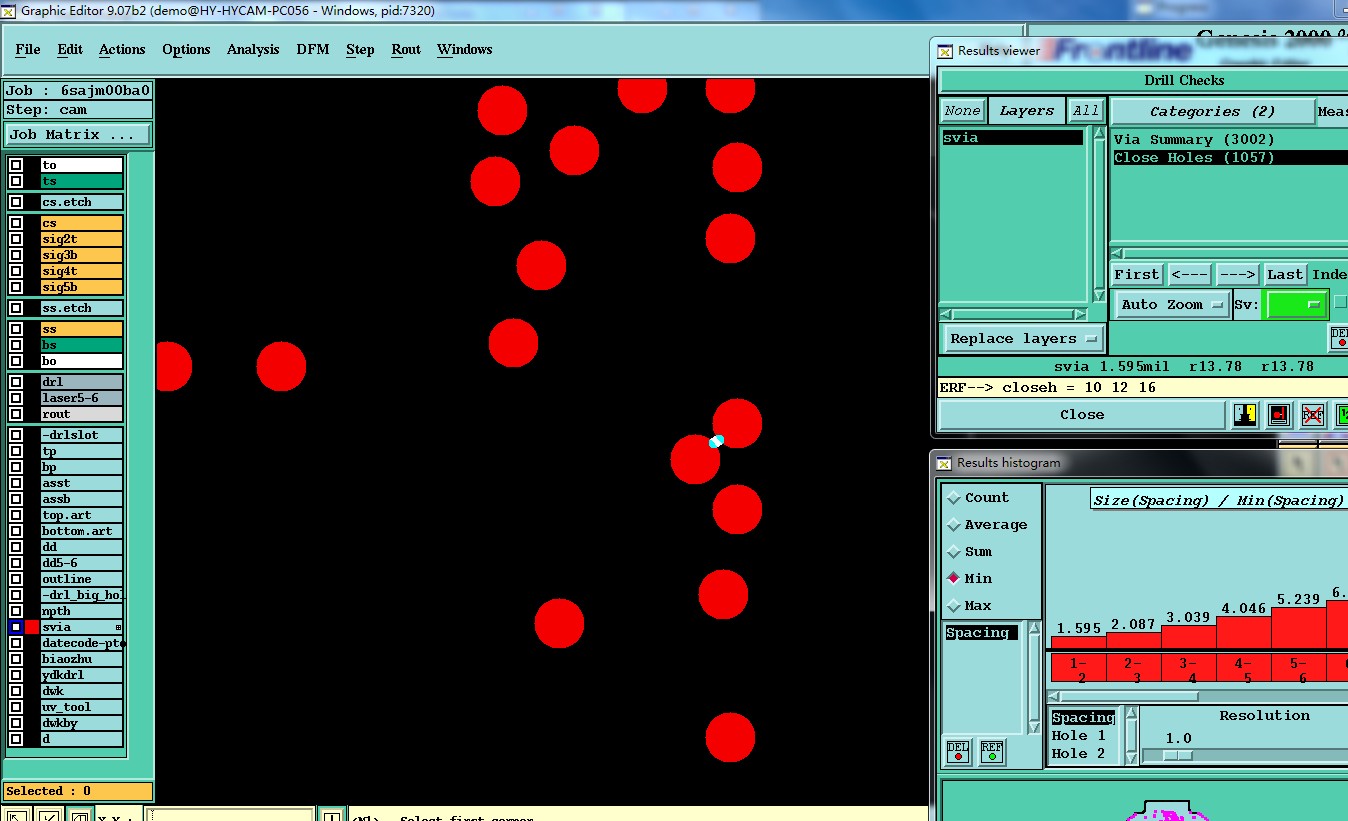1348x821 pixels.
Task: Enable the cs layer checkbox
Action: 16,223
